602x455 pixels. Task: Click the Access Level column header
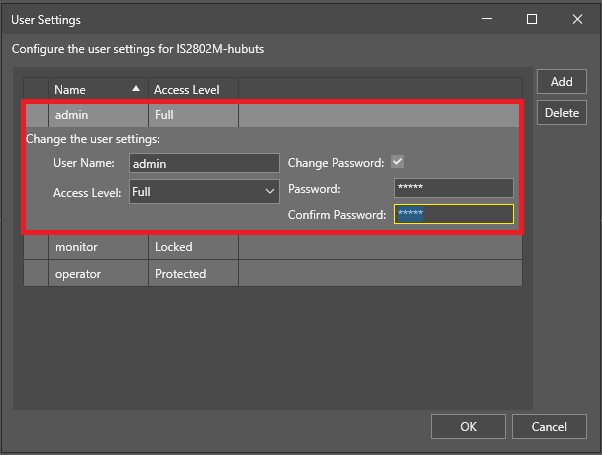(192, 90)
